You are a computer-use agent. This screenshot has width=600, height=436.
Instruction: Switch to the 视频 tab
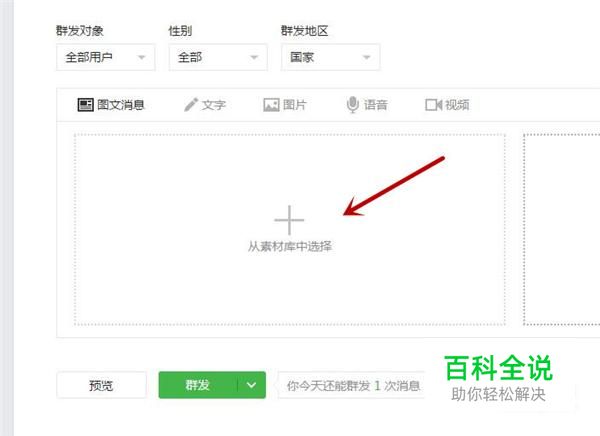(x=447, y=105)
